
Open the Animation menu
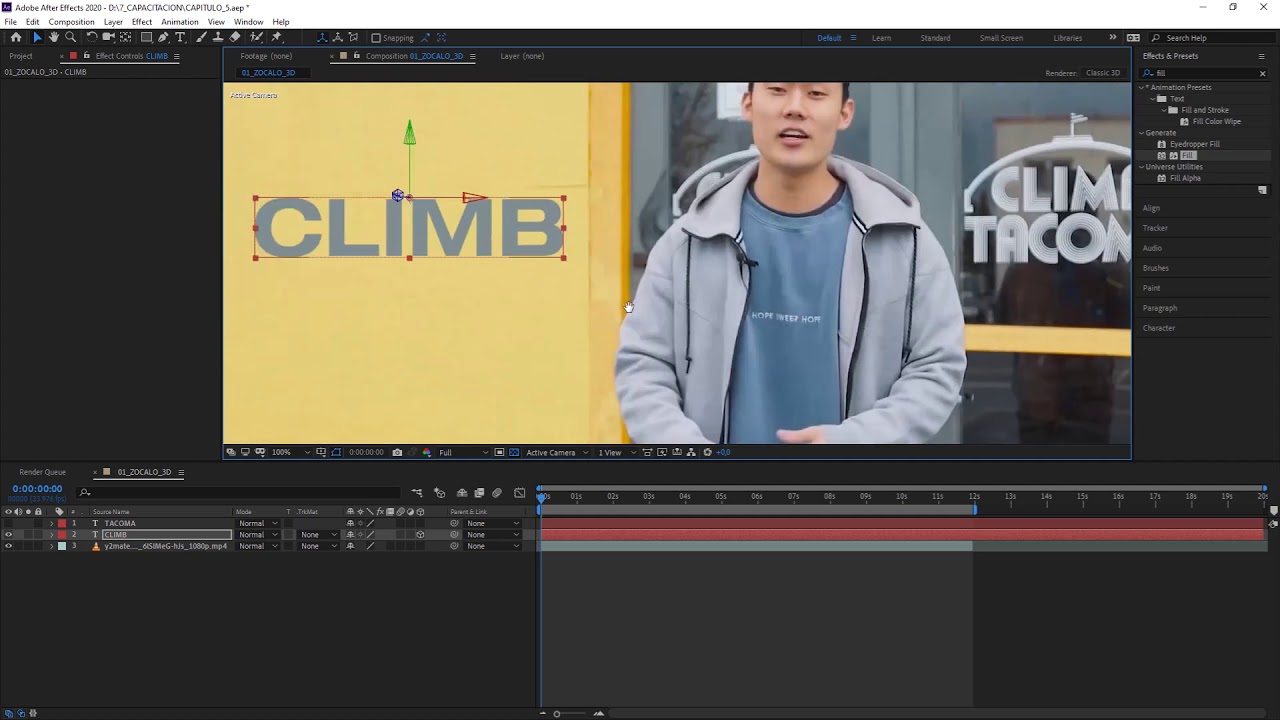click(x=180, y=22)
